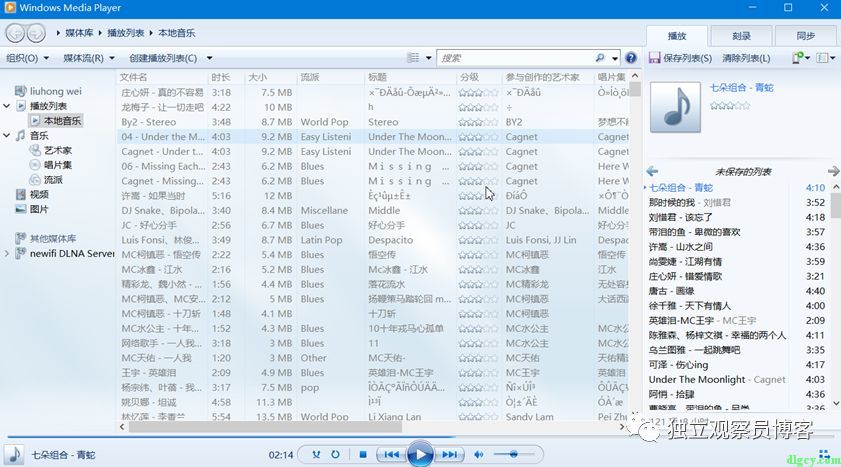Select Luis Fonsi Despacito row
841x467 pixels.
pyautogui.click(x=373, y=240)
